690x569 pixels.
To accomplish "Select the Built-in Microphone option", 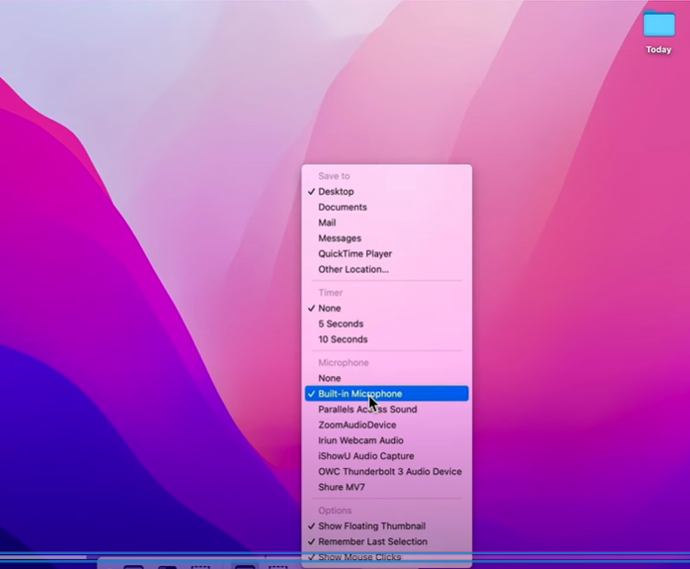I will 386,393.
